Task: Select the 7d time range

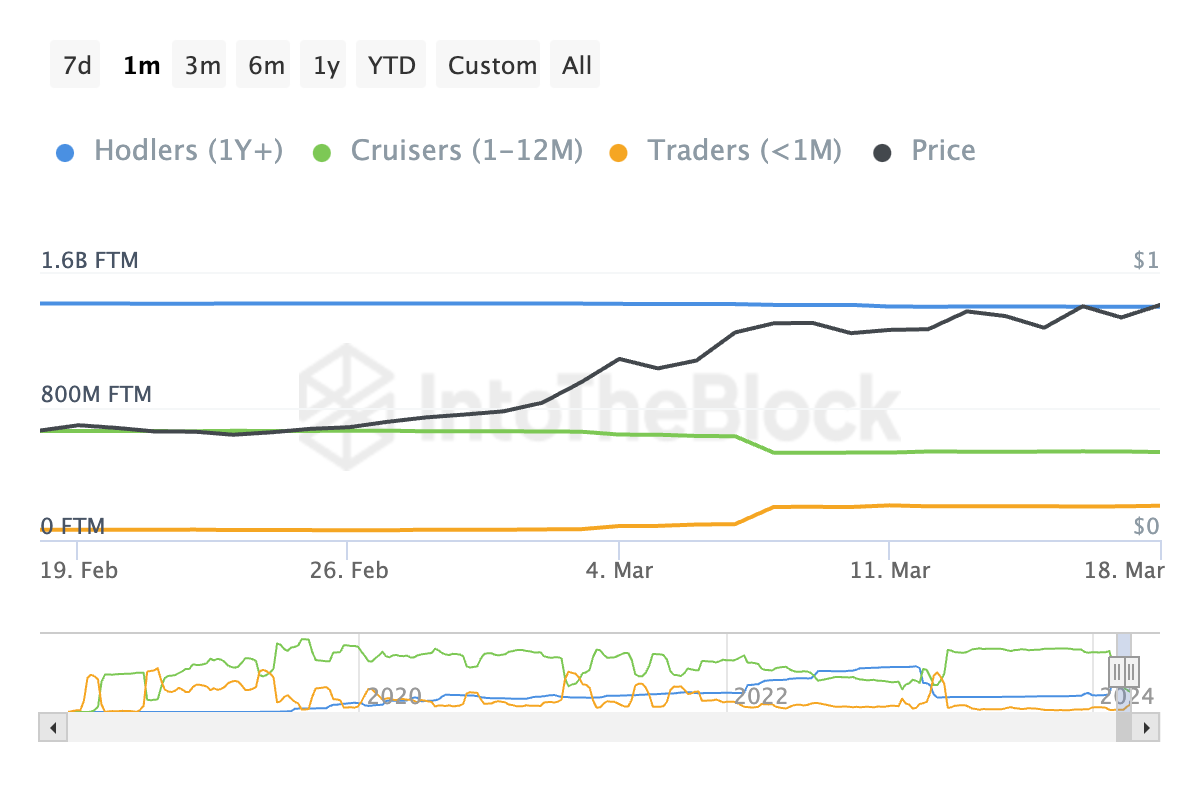Action: click(77, 66)
